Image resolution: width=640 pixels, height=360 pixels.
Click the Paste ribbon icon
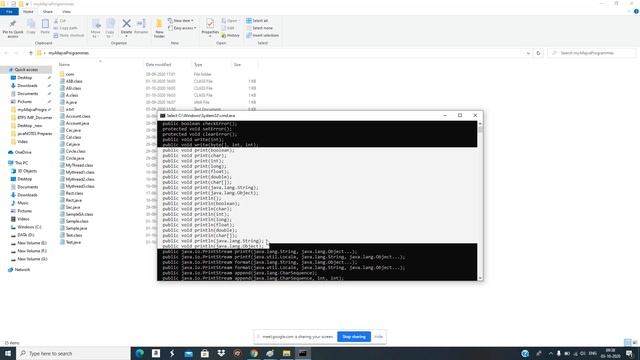coord(45,27)
